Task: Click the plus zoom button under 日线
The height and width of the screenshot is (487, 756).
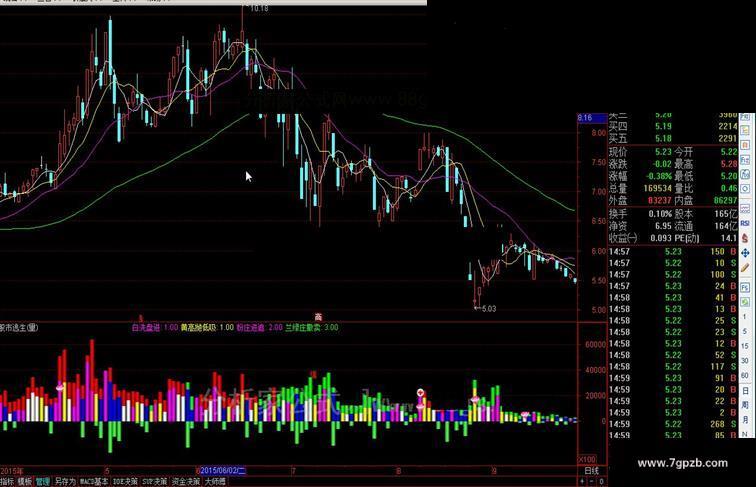Action: click(x=582, y=482)
